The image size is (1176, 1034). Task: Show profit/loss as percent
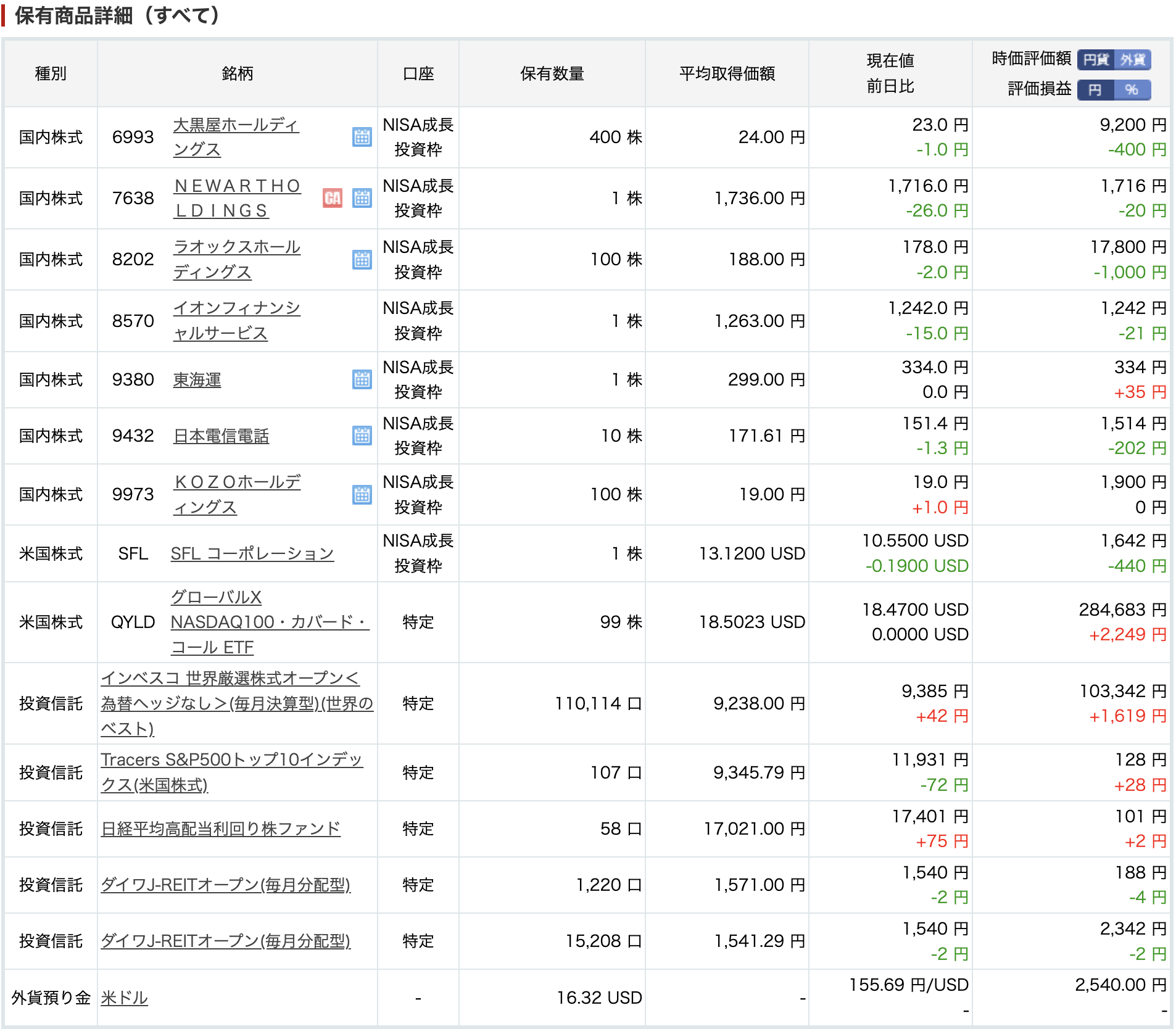point(1132,89)
